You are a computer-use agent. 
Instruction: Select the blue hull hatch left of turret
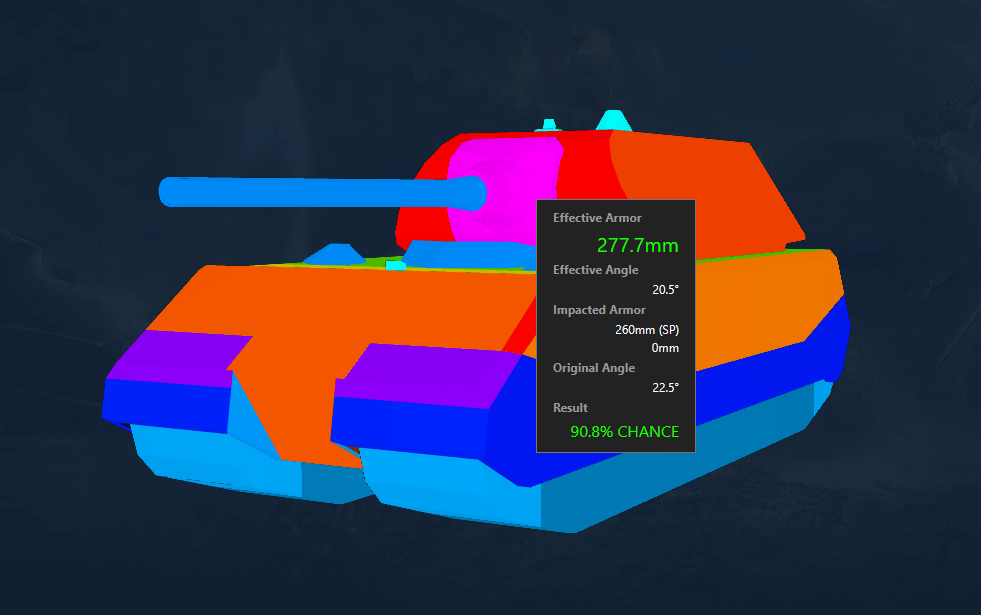[335, 254]
